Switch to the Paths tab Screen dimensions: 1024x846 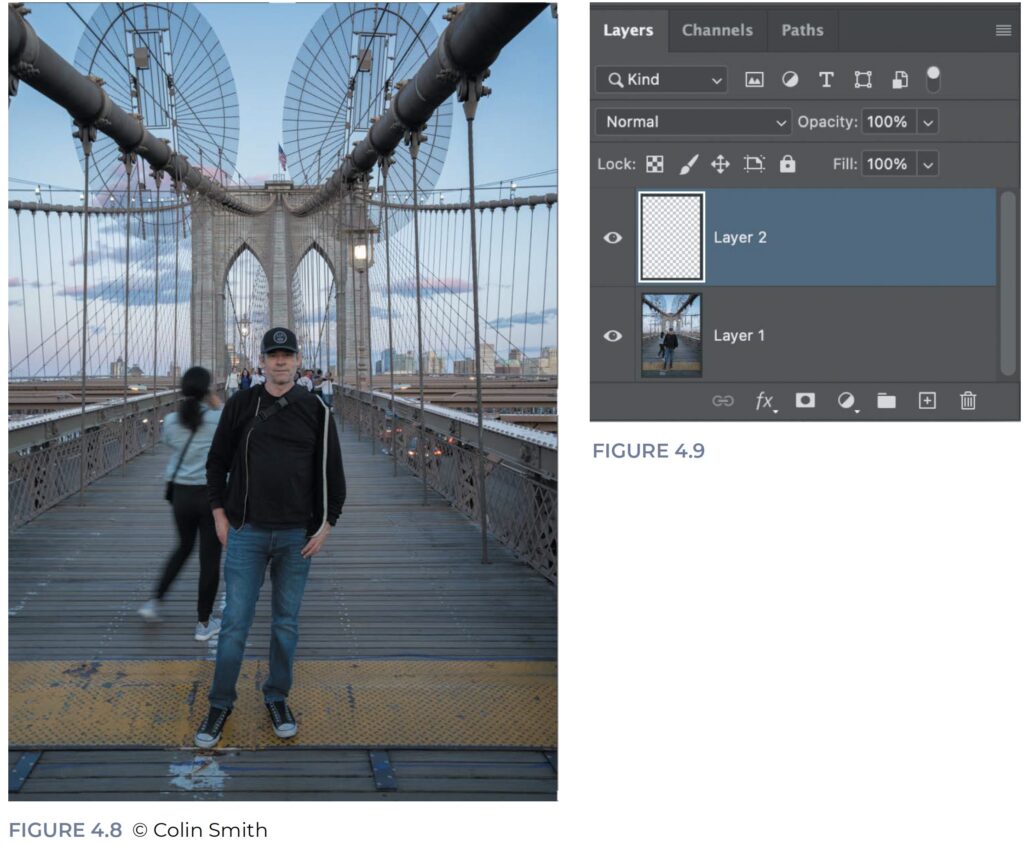pyautogui.click(x=802, y=30)
